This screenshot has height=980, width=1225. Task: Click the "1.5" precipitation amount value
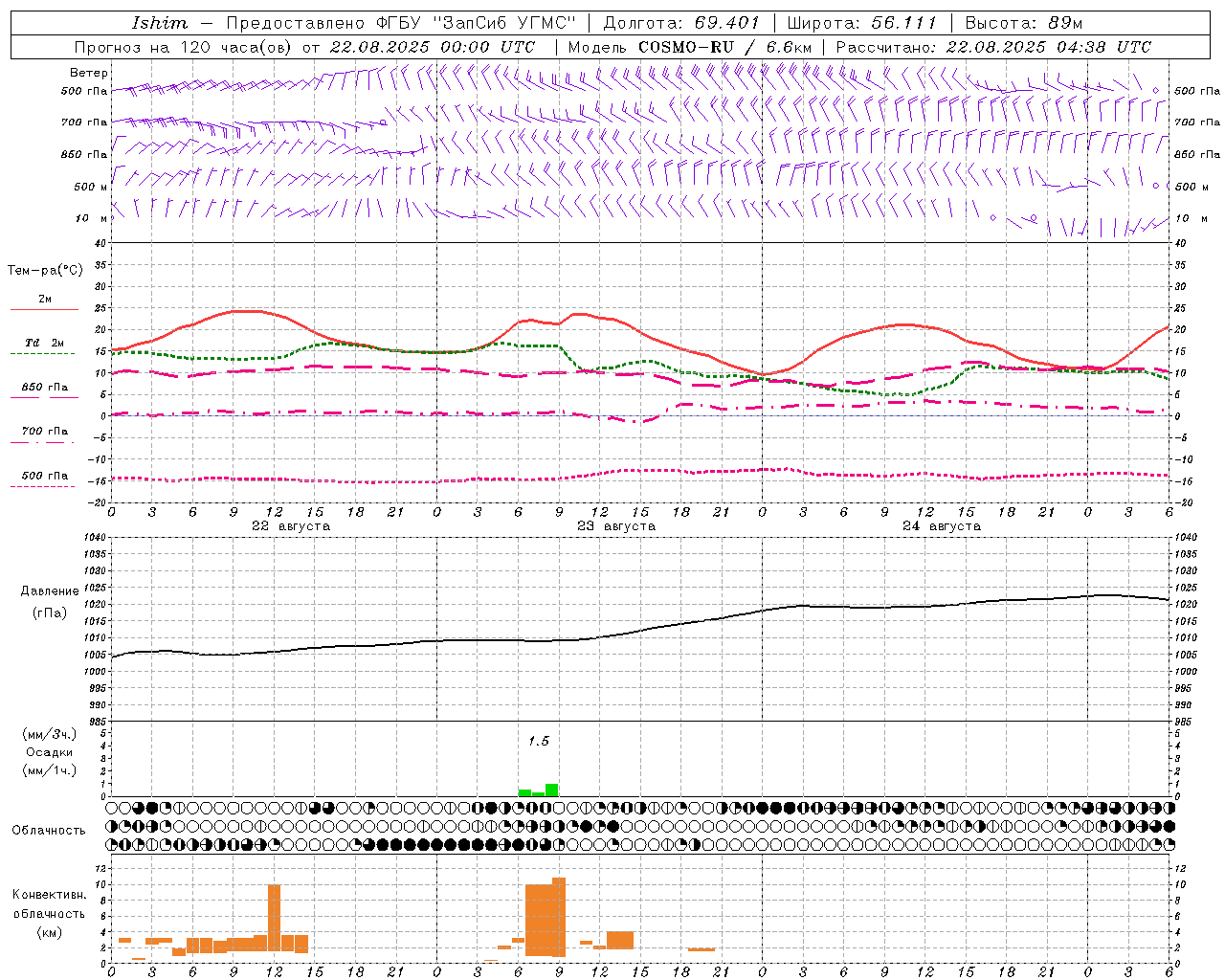coord(539,741)
